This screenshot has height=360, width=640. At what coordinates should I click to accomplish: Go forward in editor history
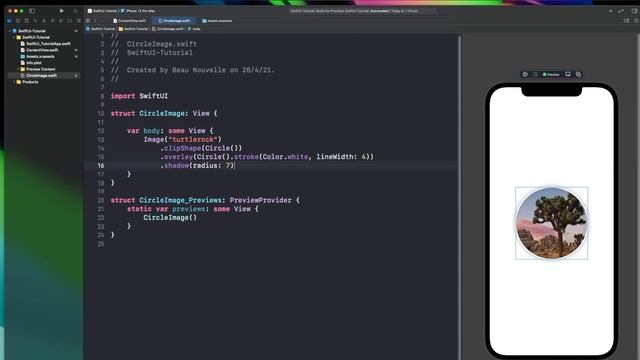(101, 20)
